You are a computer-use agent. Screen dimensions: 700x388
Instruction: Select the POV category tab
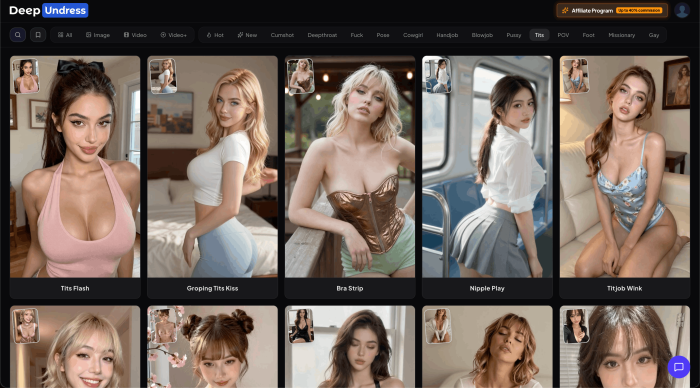coord(563,35)
